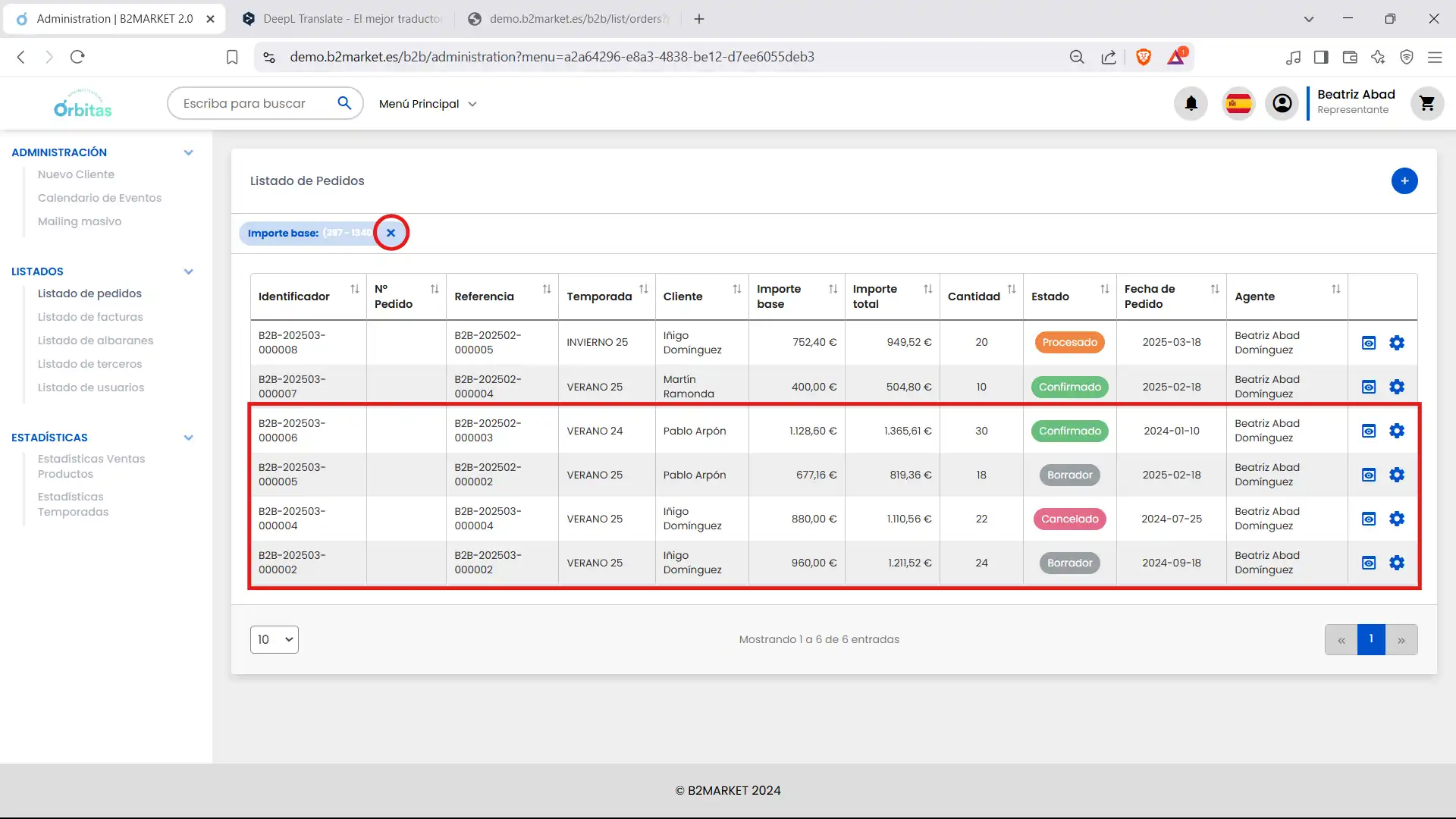
Task: View order B2B-202503-000004 with the eye icon
Action: [x=1369, y=519]
